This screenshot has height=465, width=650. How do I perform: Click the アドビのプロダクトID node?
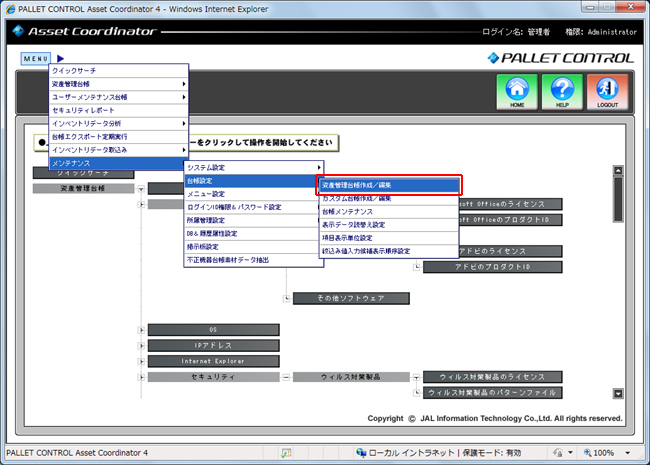tap(492, 267)
